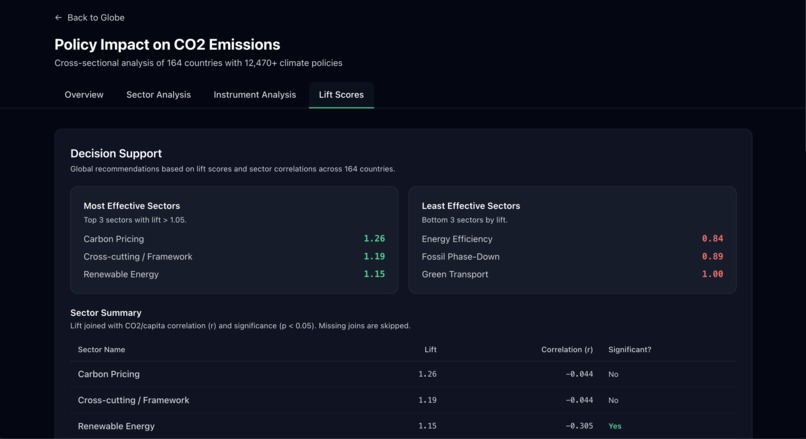Click the 'Lift joined with CO2/capita correlation' description
This screenshot has height=439, width=806.
(x=240, y=326)
